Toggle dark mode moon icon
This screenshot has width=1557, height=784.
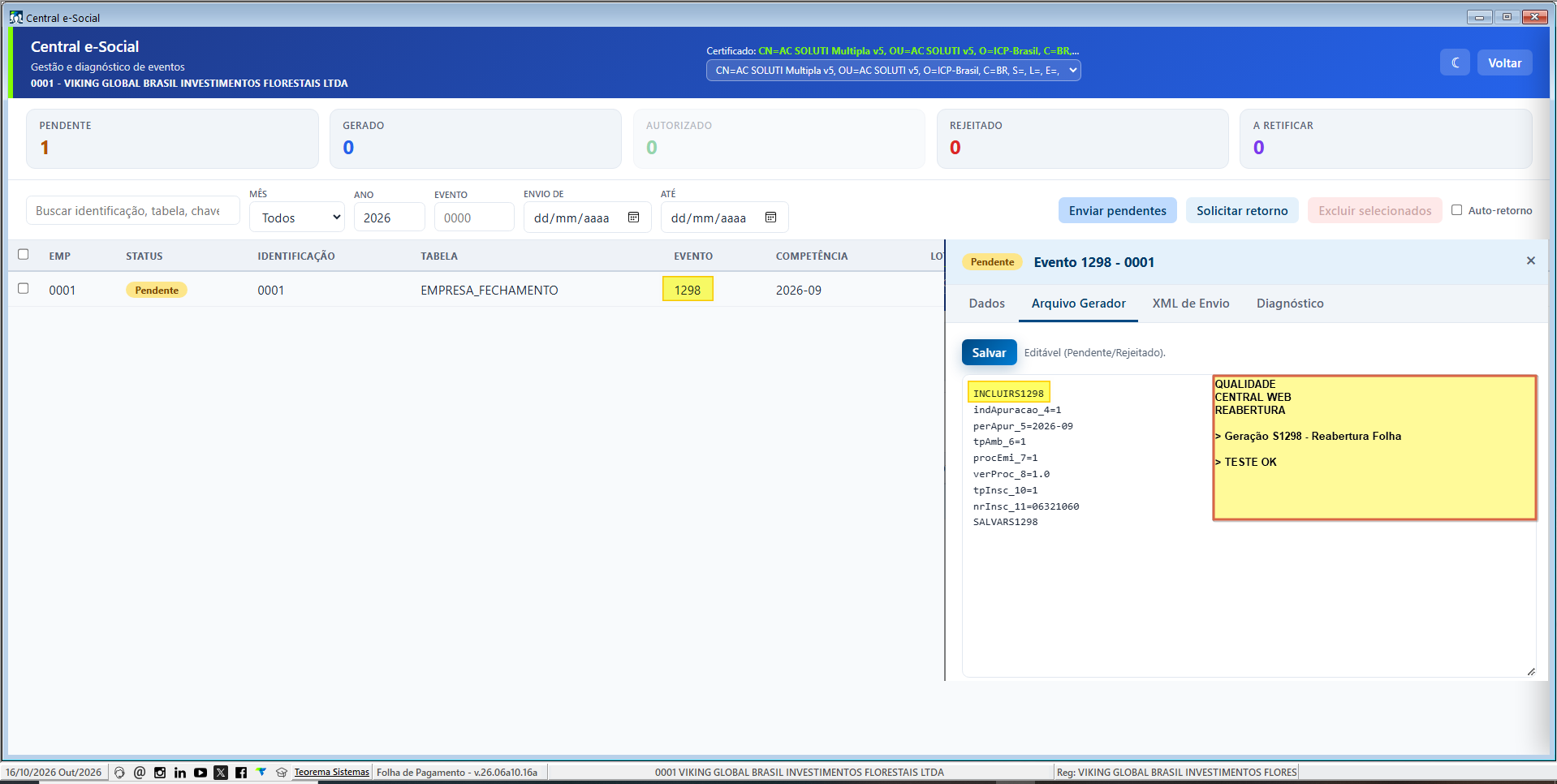pyautogui.click(x=1455, y=62)
